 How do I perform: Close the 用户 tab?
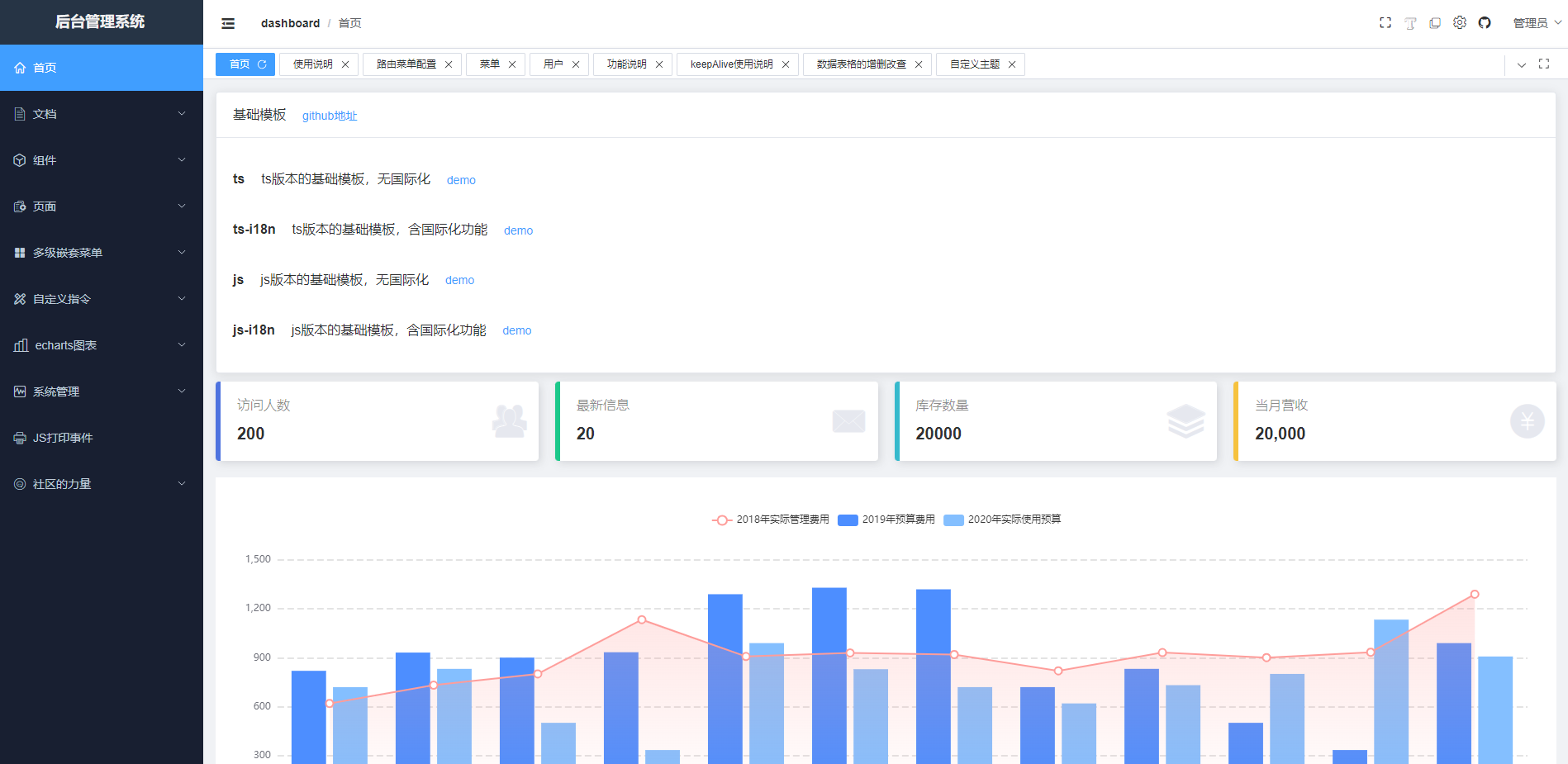[576, 64]
